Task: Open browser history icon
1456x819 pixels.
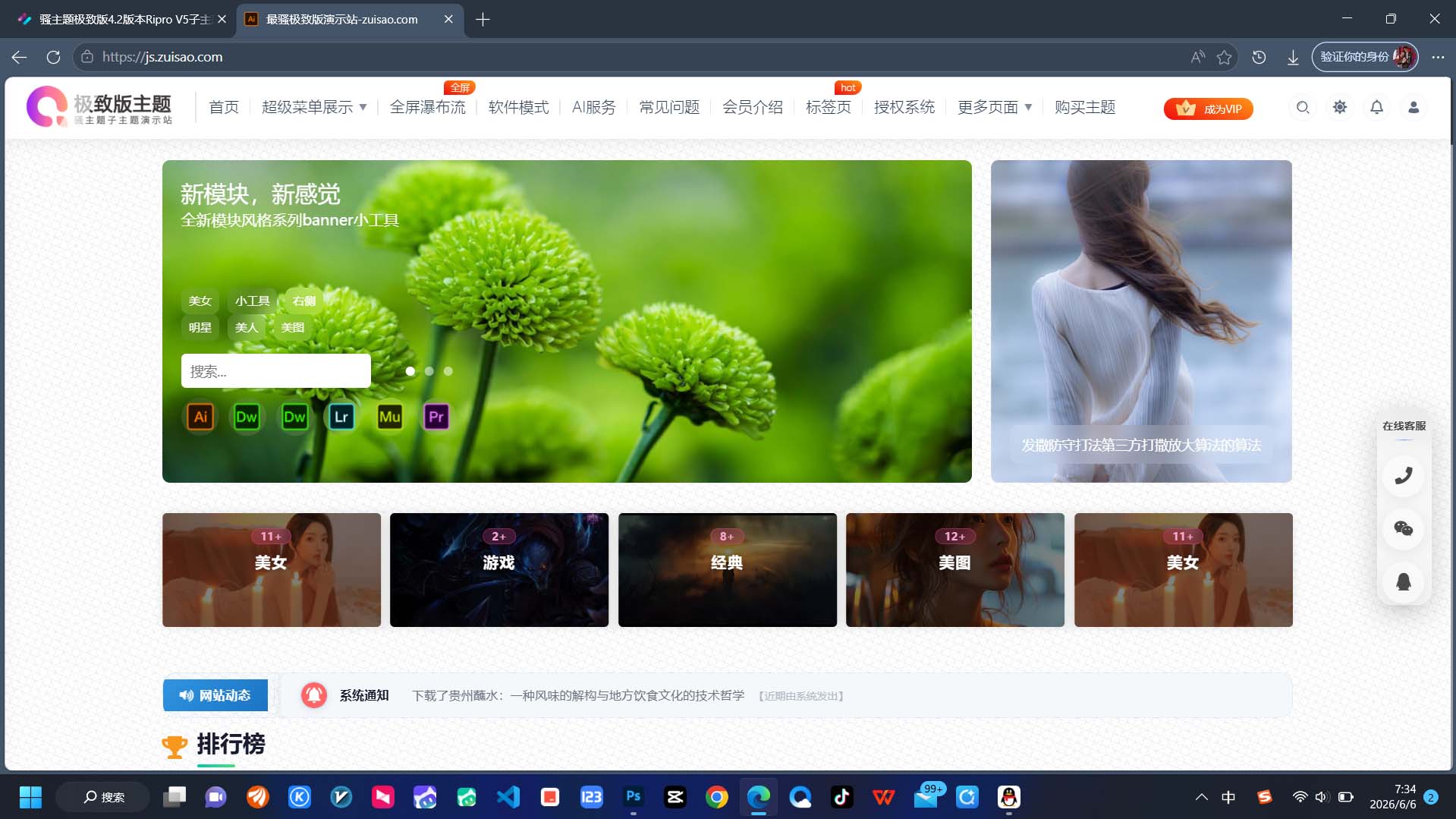Action: 1259,57
